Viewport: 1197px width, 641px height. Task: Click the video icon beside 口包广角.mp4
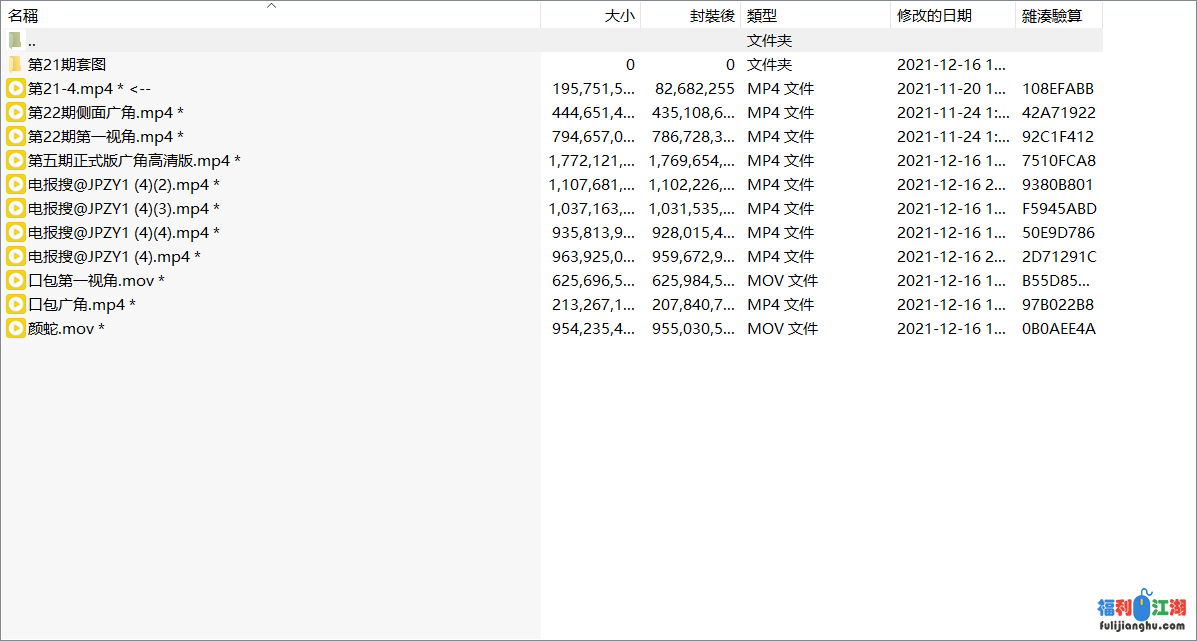(15, 304)
